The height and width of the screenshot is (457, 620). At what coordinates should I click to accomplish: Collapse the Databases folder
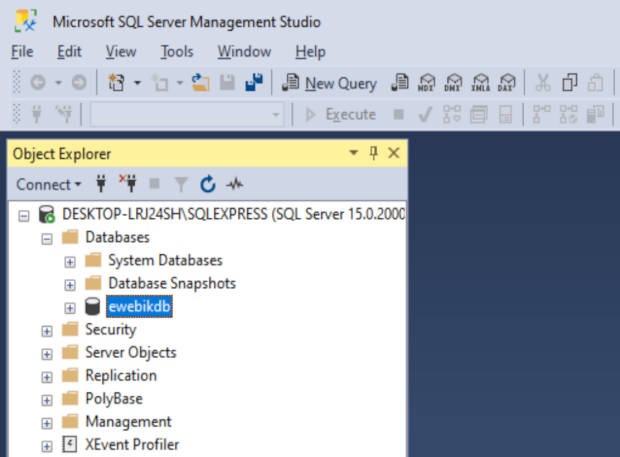(47, 239)
